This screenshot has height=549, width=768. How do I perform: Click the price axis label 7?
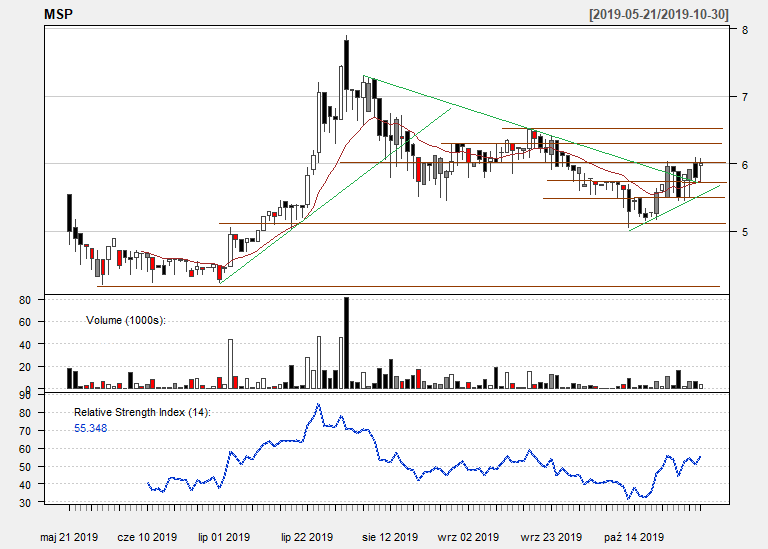(x=744, y=97)
